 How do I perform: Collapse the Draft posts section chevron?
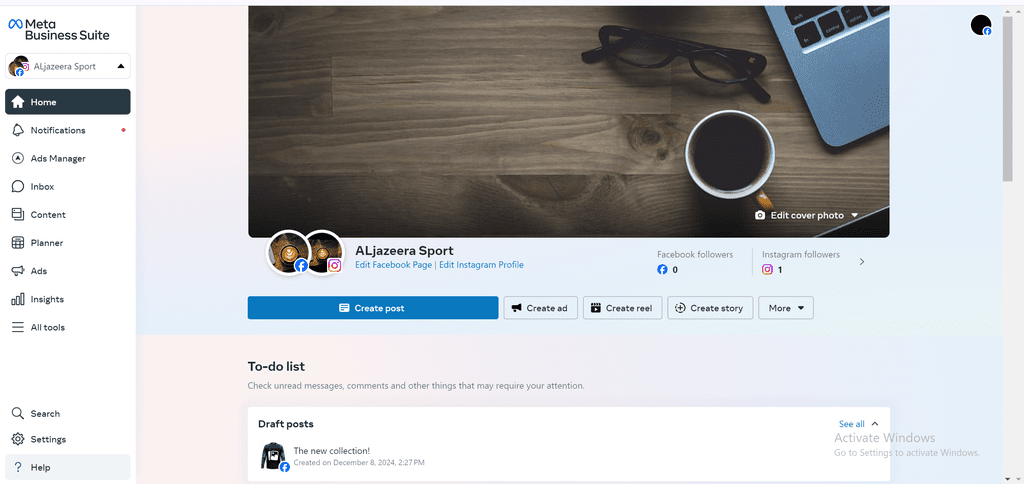click(875, 424)
